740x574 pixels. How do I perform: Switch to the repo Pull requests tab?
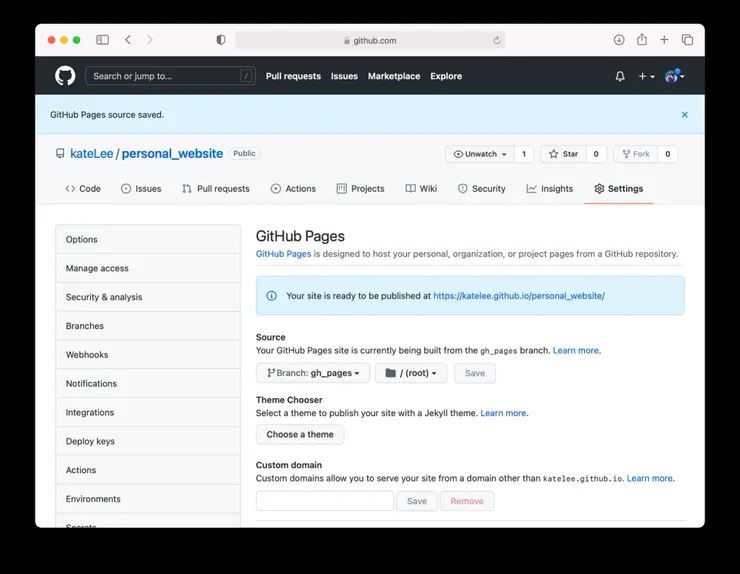216,189
